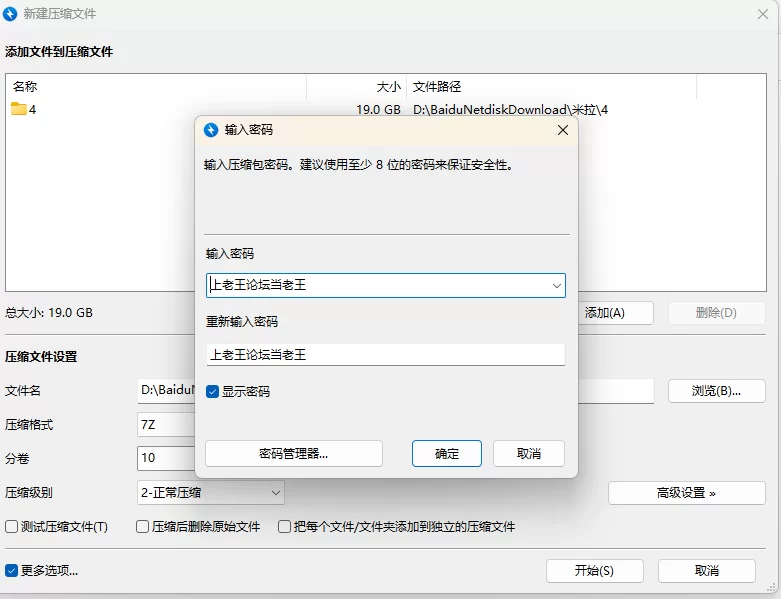
Task: Close the 输入密码 dialog with X
Action: point(563,130)
